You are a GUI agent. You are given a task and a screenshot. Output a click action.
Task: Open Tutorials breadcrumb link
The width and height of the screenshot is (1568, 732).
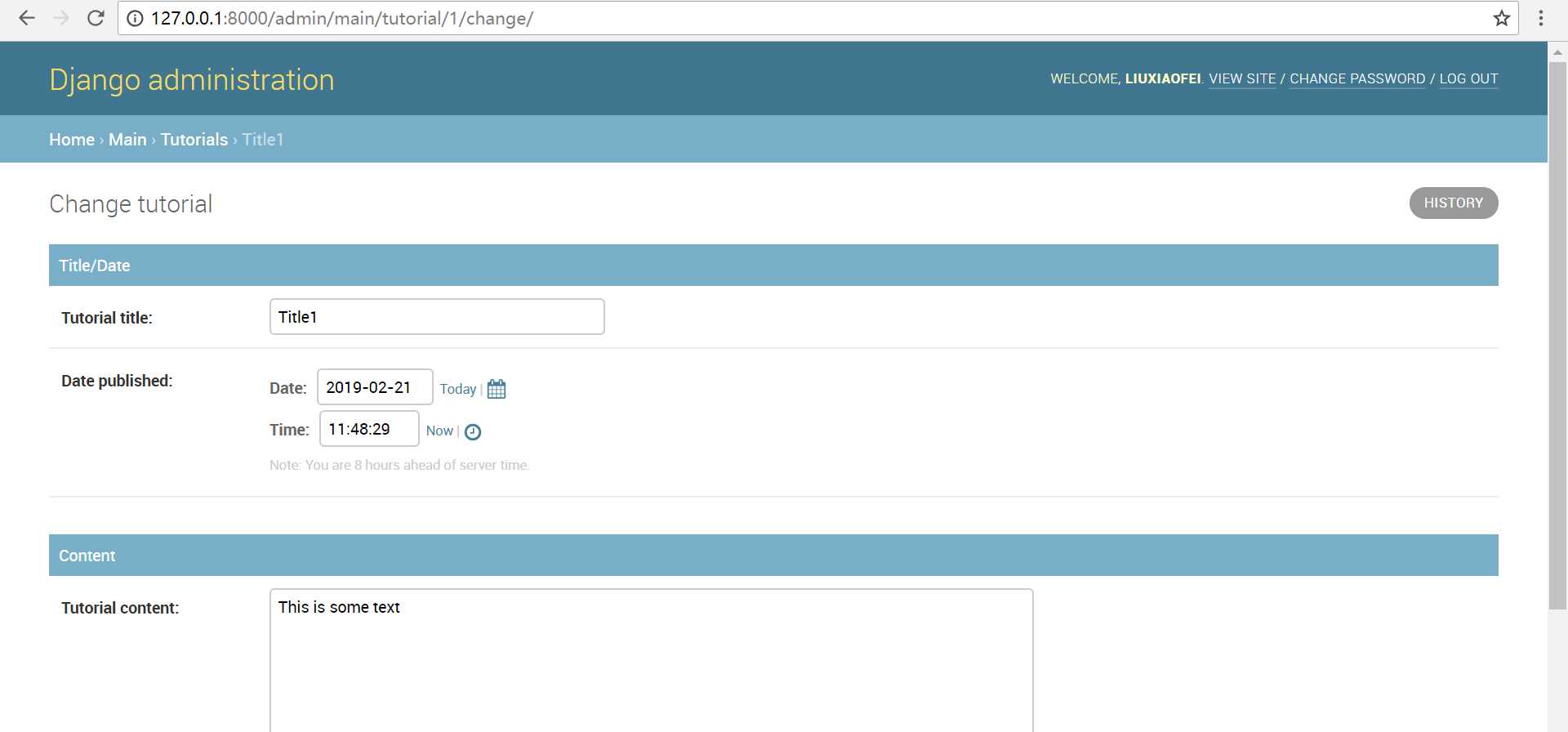click(x=194, y=140)
